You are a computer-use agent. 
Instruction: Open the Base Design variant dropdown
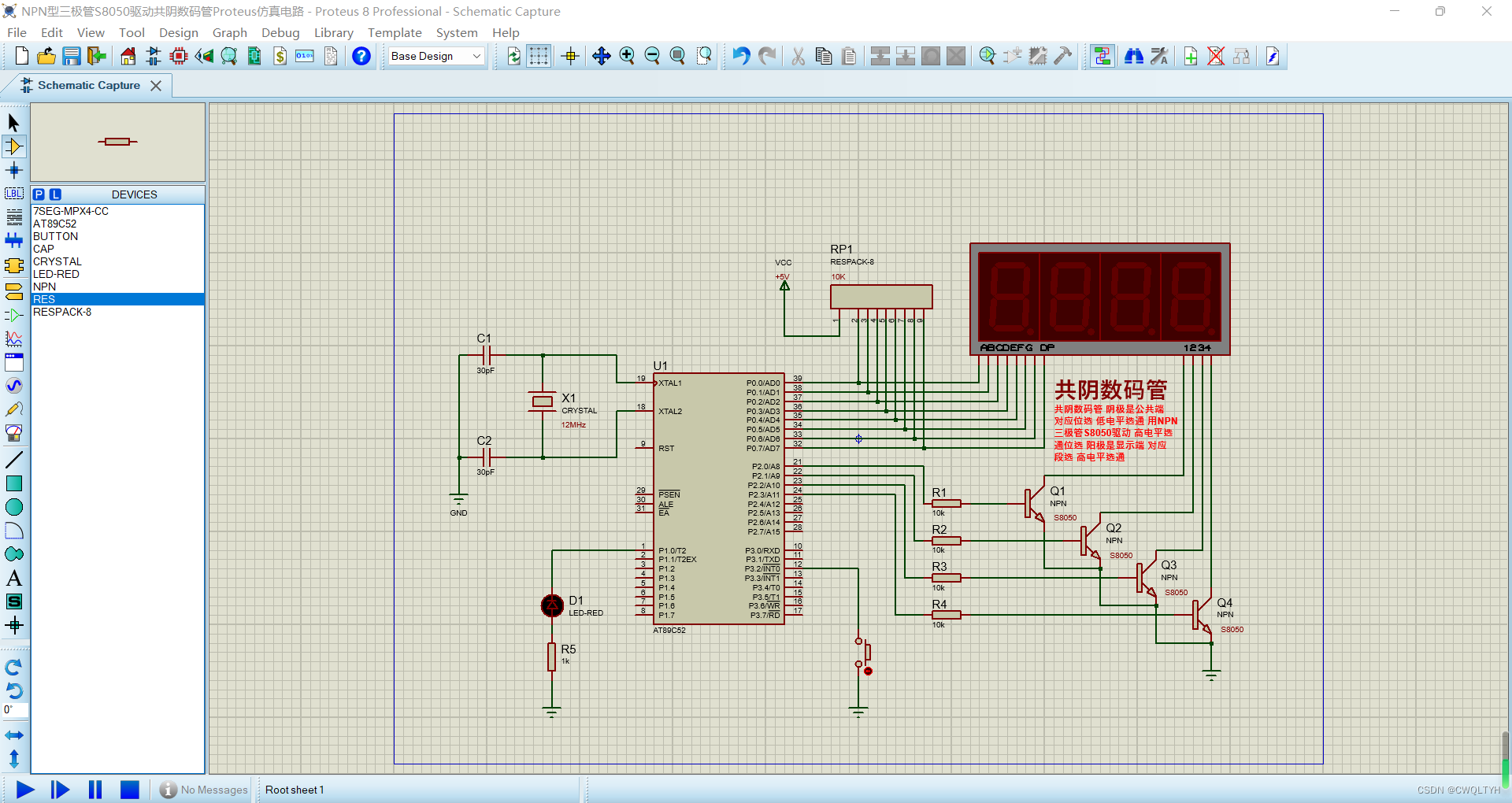tap(435, 56)
